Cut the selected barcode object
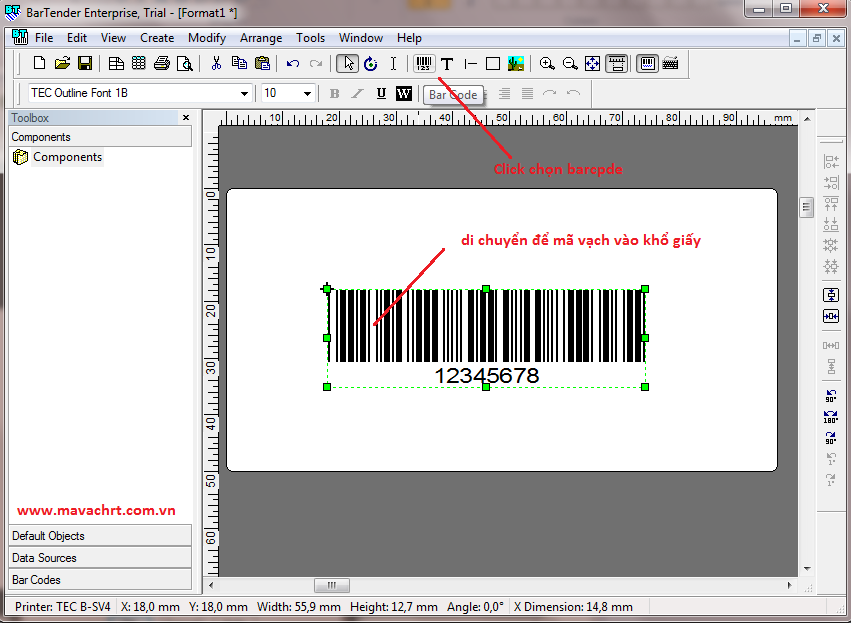851x623 pixels. 216,63
